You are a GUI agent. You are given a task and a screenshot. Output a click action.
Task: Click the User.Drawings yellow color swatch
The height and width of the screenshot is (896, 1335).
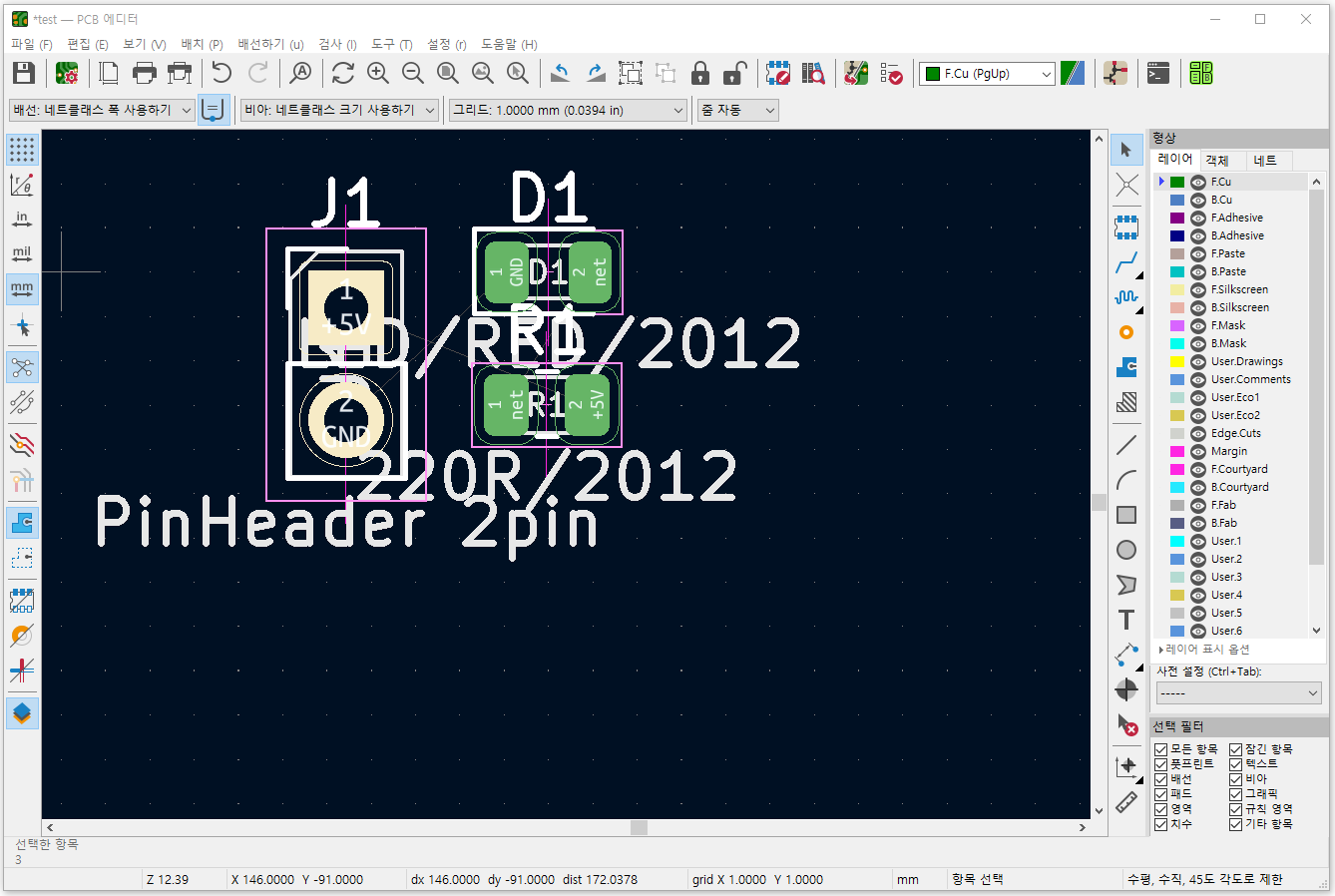(1177, 361)
